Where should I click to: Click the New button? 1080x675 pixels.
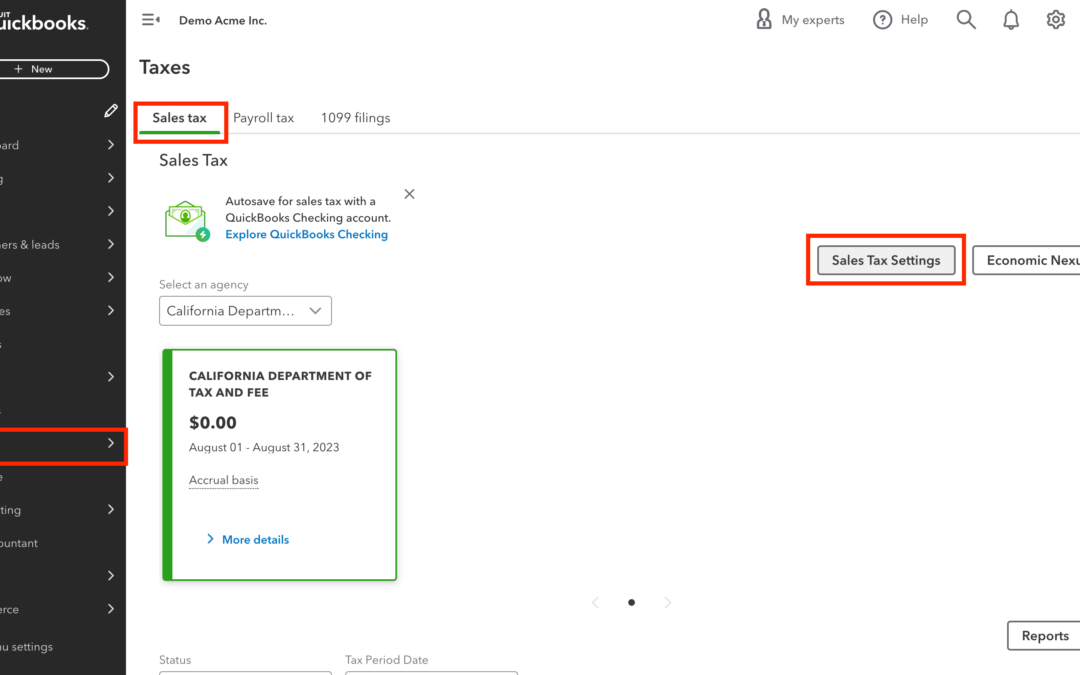pos(54,69)
